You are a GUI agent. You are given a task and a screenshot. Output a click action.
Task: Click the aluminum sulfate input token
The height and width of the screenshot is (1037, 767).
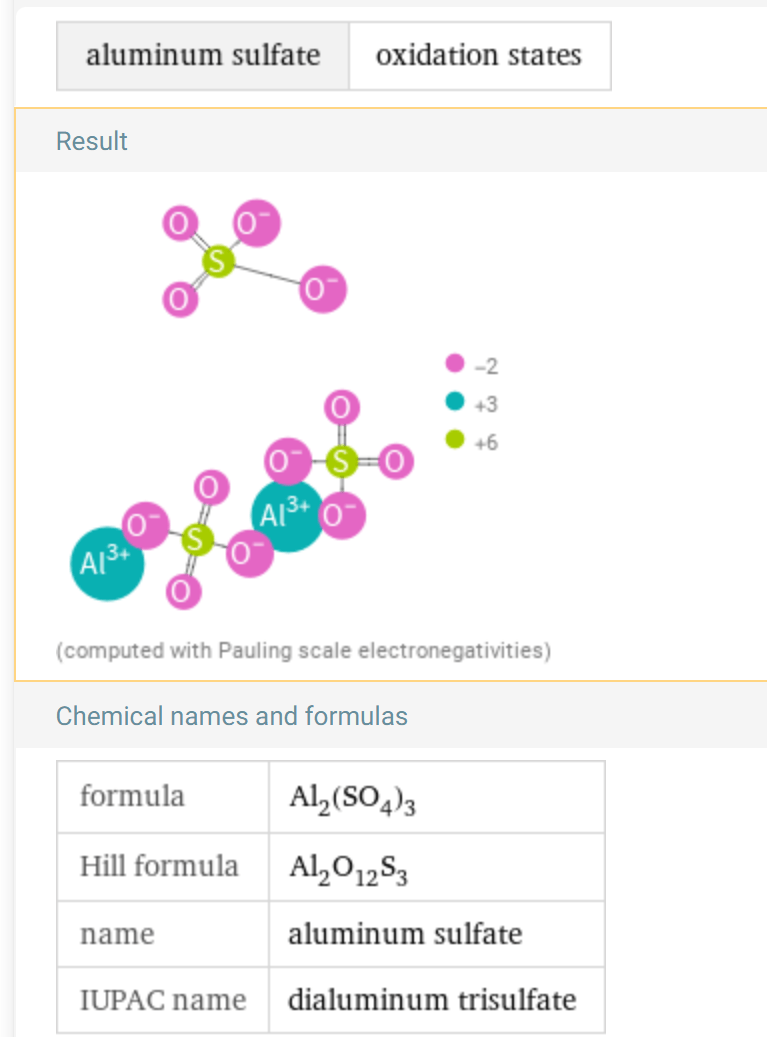(203, 56)
